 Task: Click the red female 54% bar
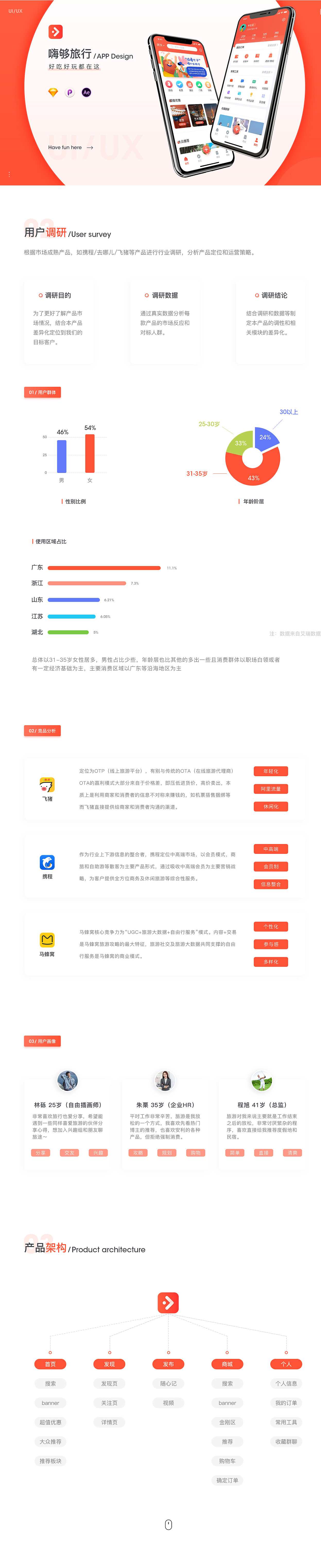pos(90,453)
